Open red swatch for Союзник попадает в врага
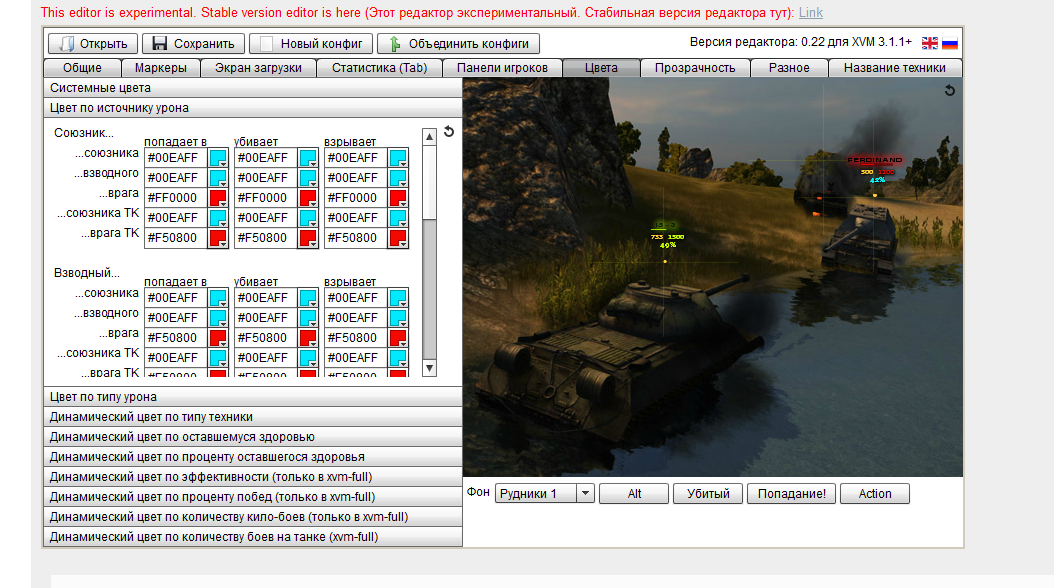Screen dimensions: 1054x588 point(218,198)
